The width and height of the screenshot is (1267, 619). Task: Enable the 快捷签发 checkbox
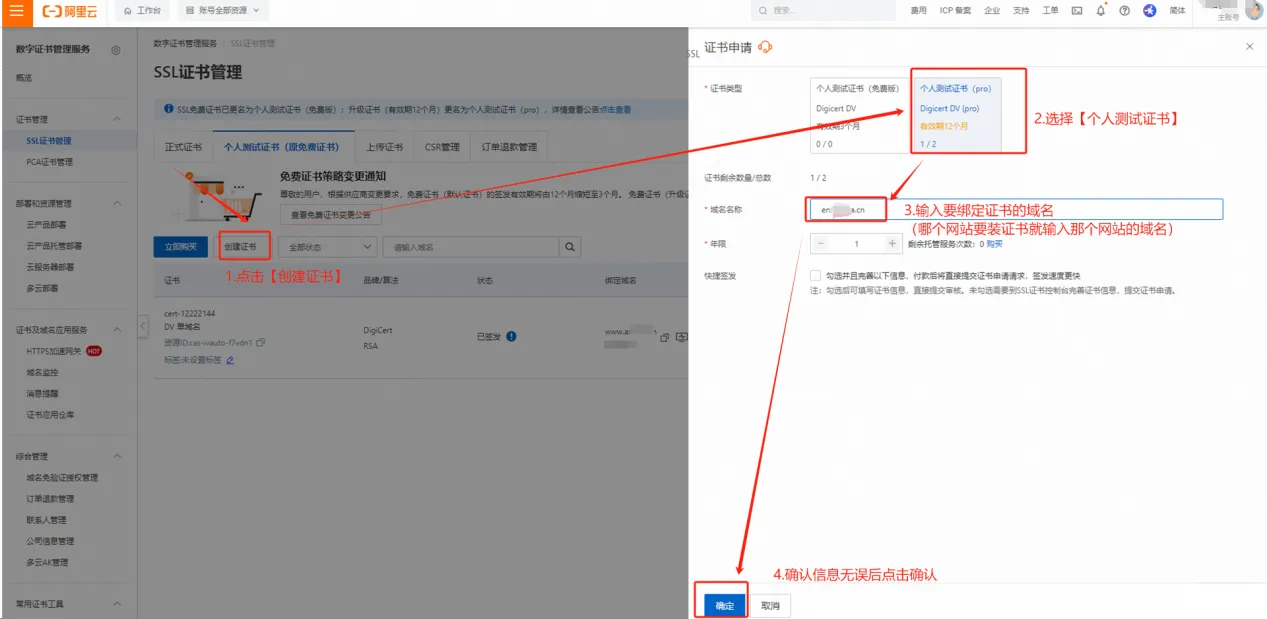pos(816,275)
